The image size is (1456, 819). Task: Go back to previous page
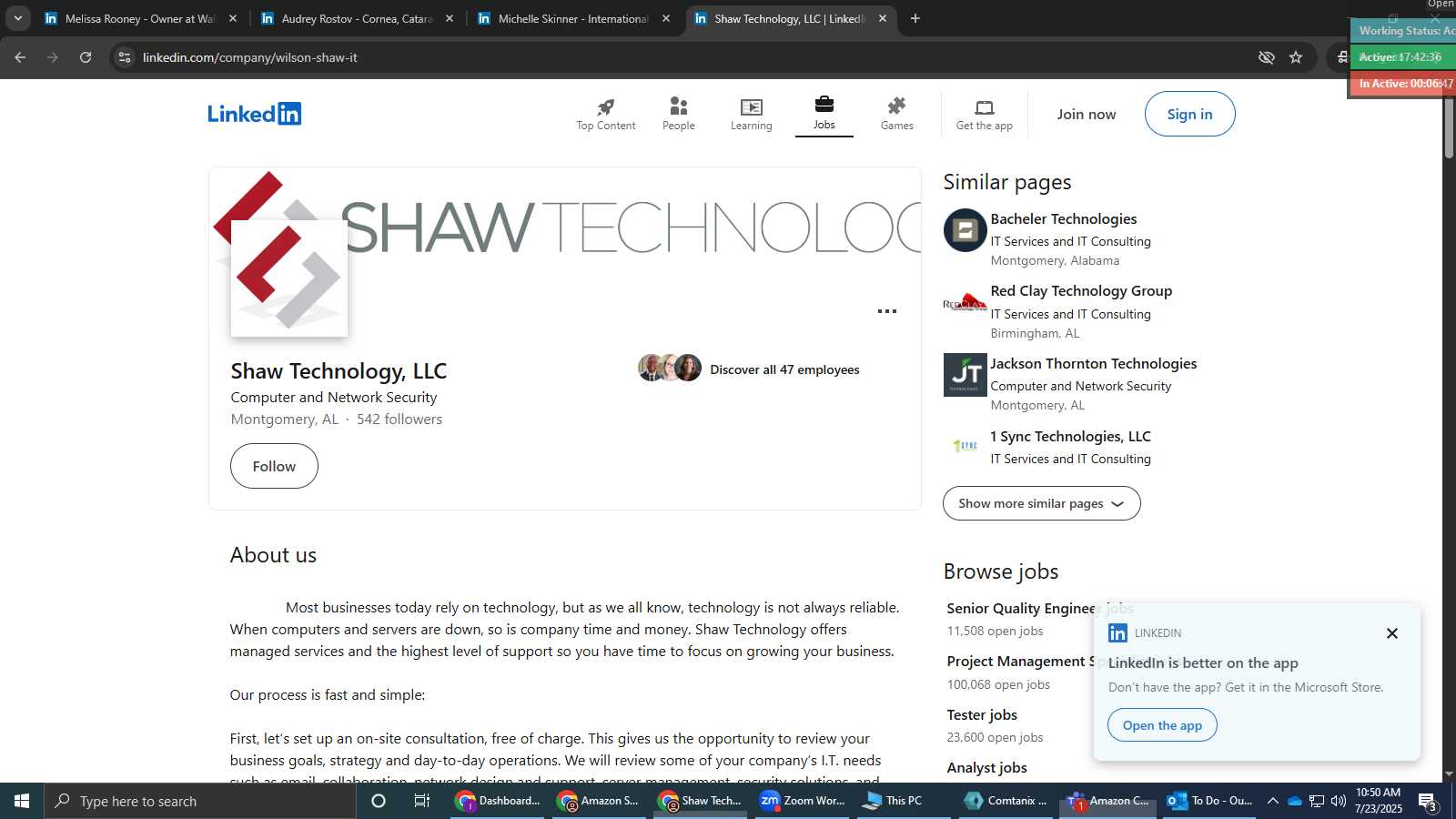pos(20,57)
